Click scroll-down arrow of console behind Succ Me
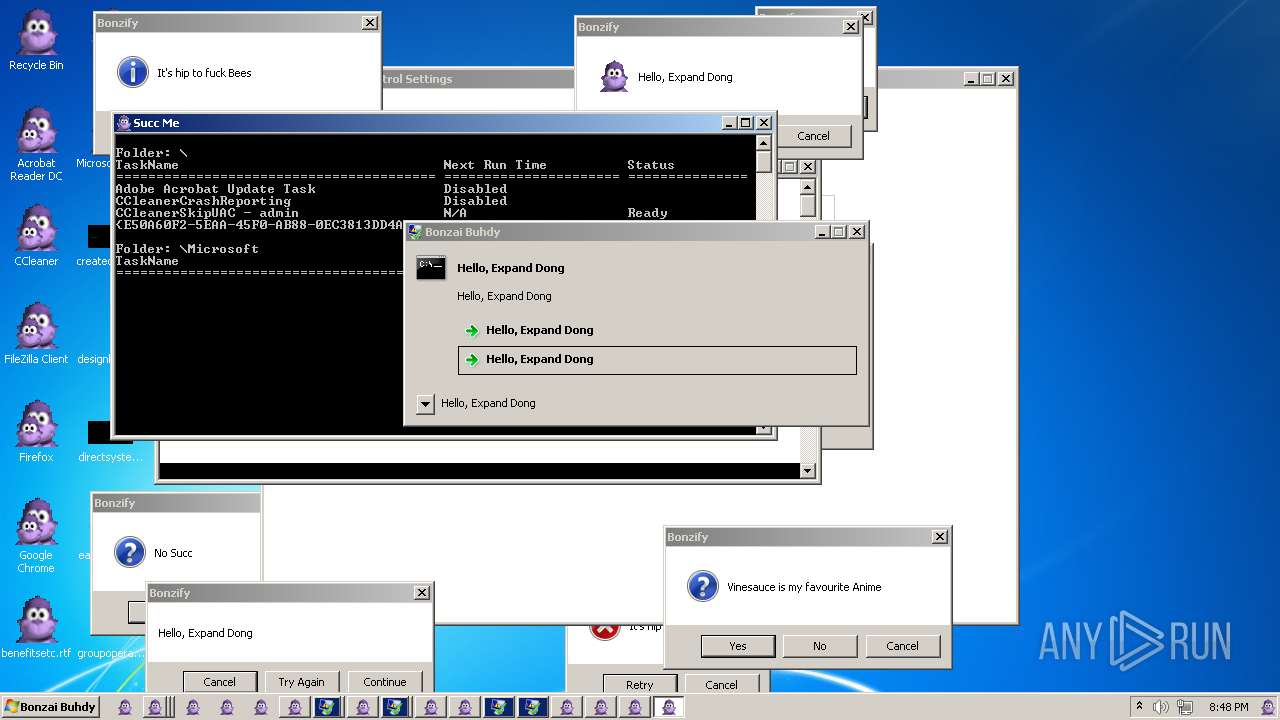The height and width of the screenshot is (720, 1280). [808, 470]
